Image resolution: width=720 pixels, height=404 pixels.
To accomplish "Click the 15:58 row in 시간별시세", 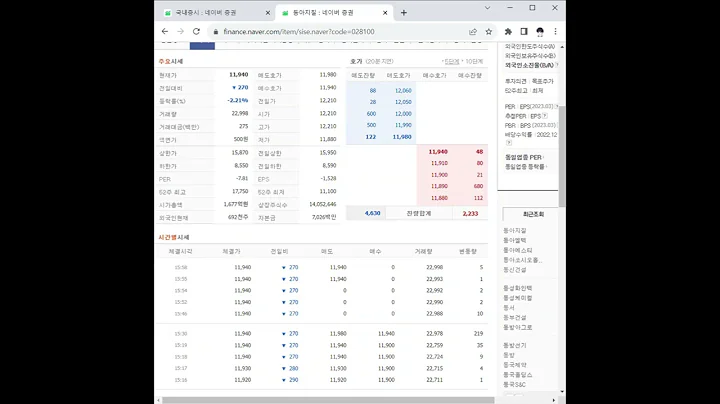I will click(x=321, y=267).
